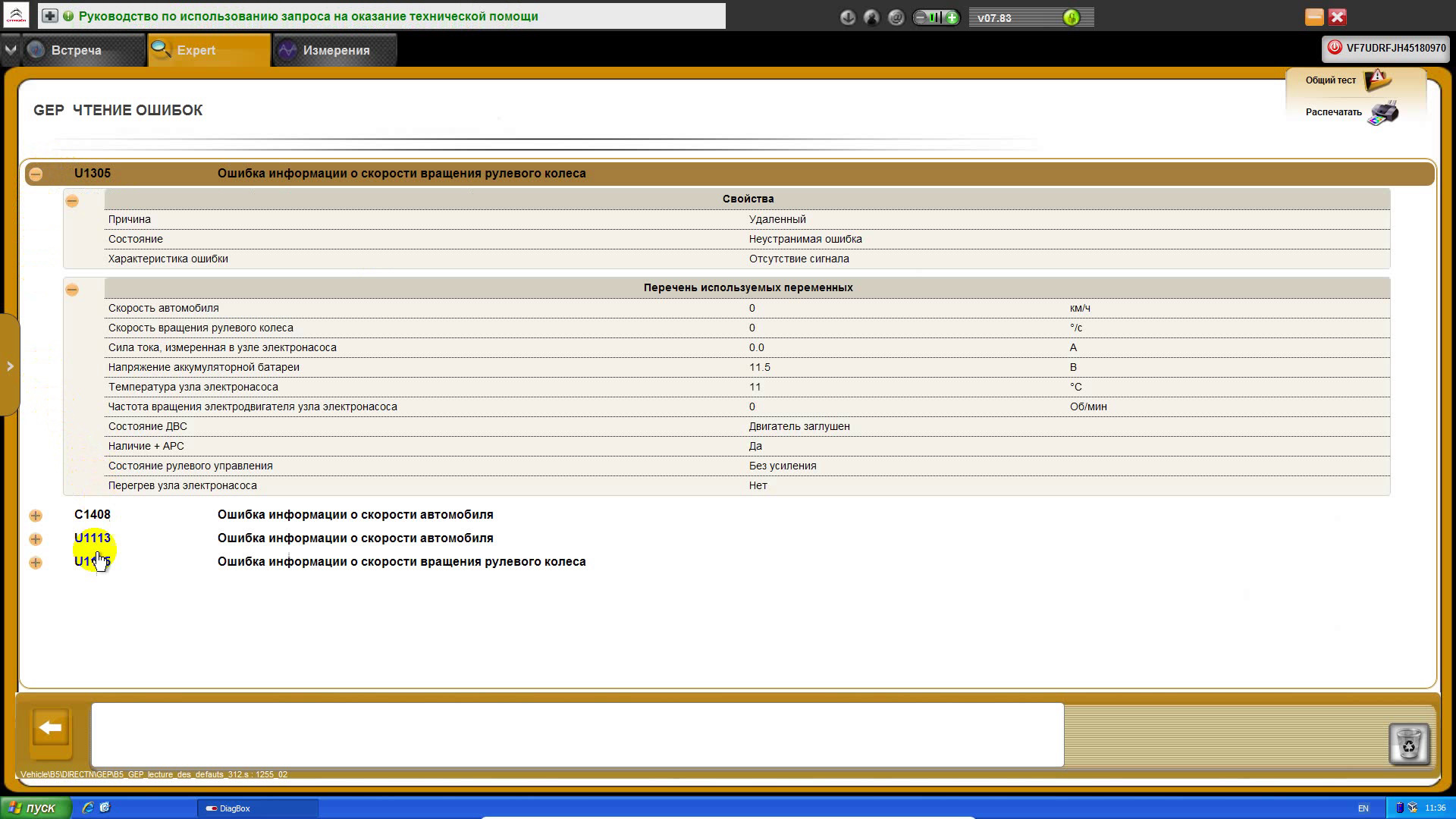This screenshot has width=1456, height=819.
Task: Click 'Неустранимая ошибка' status value
Action: click(x=805, y=239)
